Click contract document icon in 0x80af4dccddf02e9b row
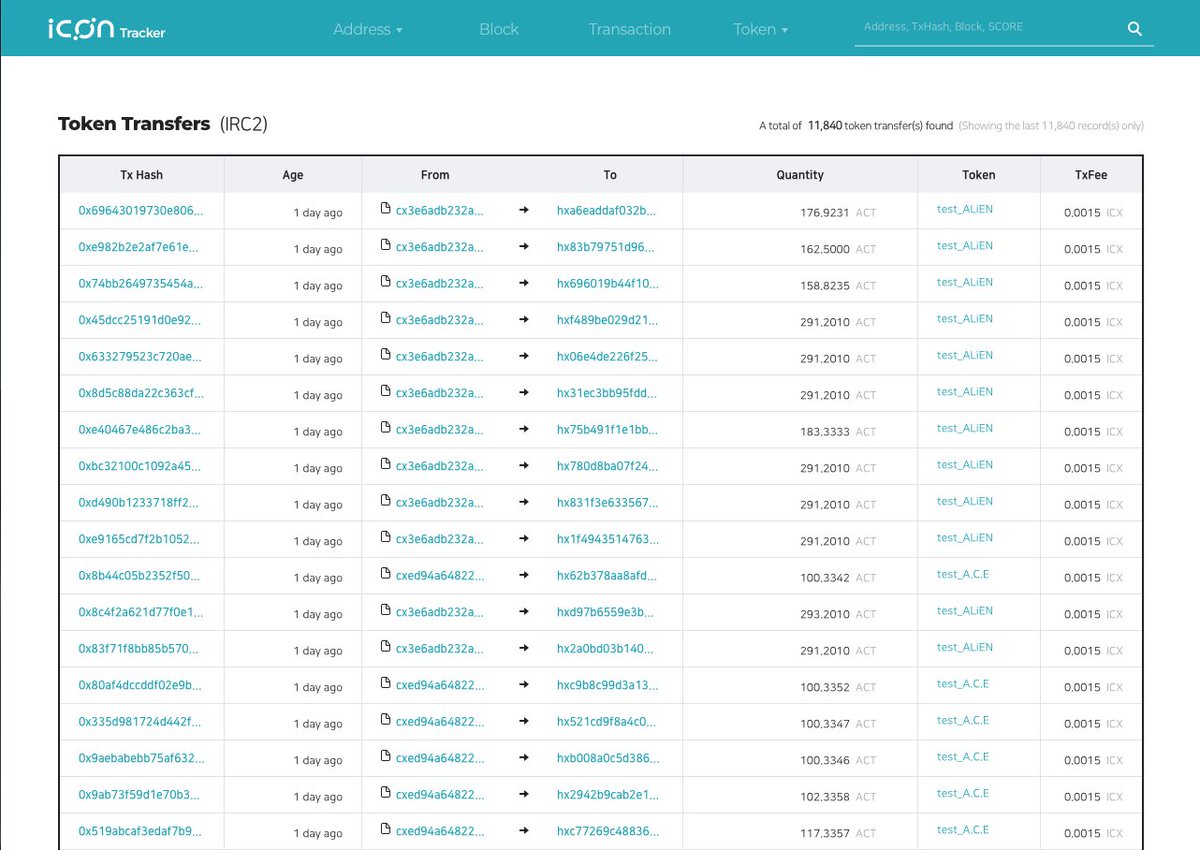The height and width of the screenshot is (850, 1200). click(386, 683)
